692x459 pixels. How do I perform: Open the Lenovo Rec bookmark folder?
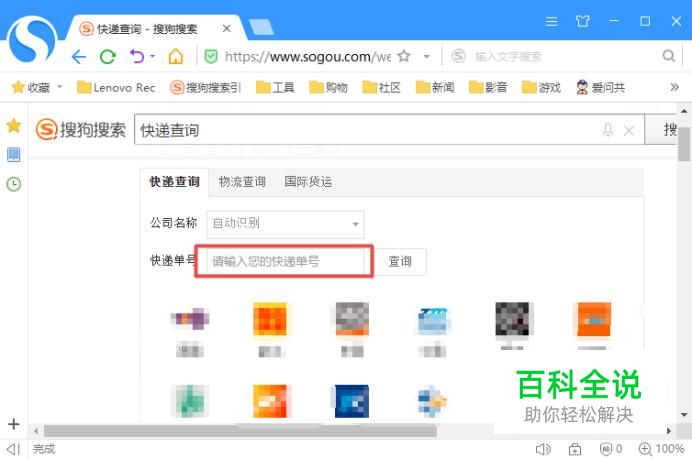(x=116, y=87)
